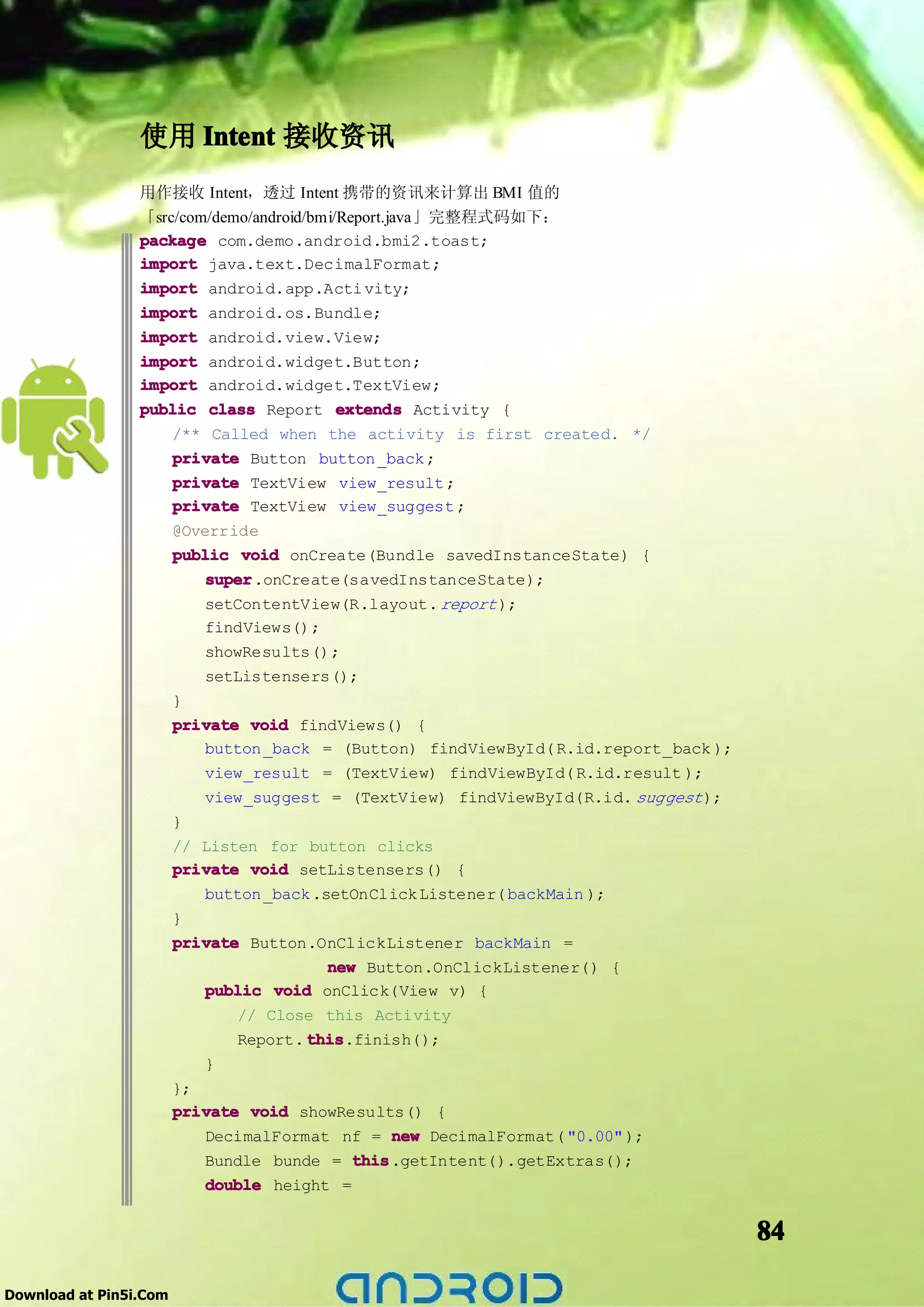Click page number 84
Viewport: 924px width, 1307px height.
pyautogui.click(x=770, y=1230)
